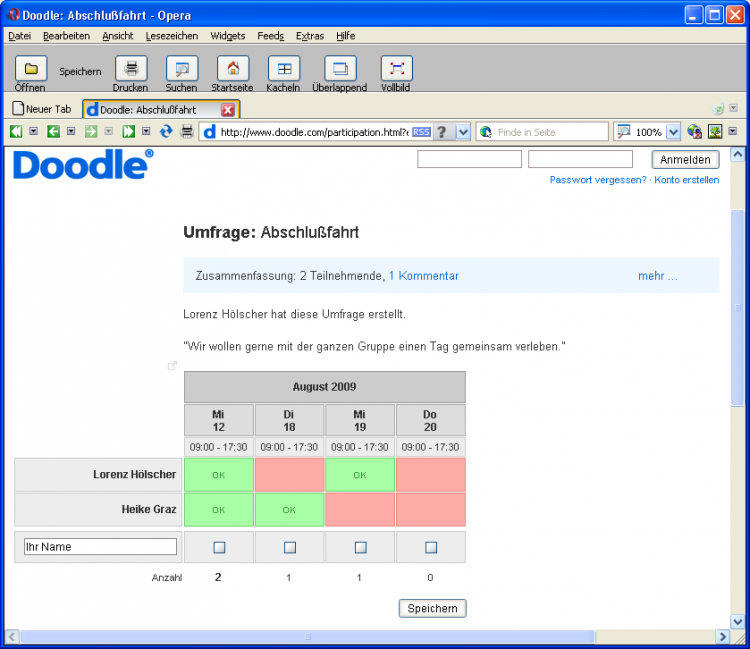The width and height of the screenshot is (750, 649).
Task: Click the blue reload page icon
Action: pos(166,132)
